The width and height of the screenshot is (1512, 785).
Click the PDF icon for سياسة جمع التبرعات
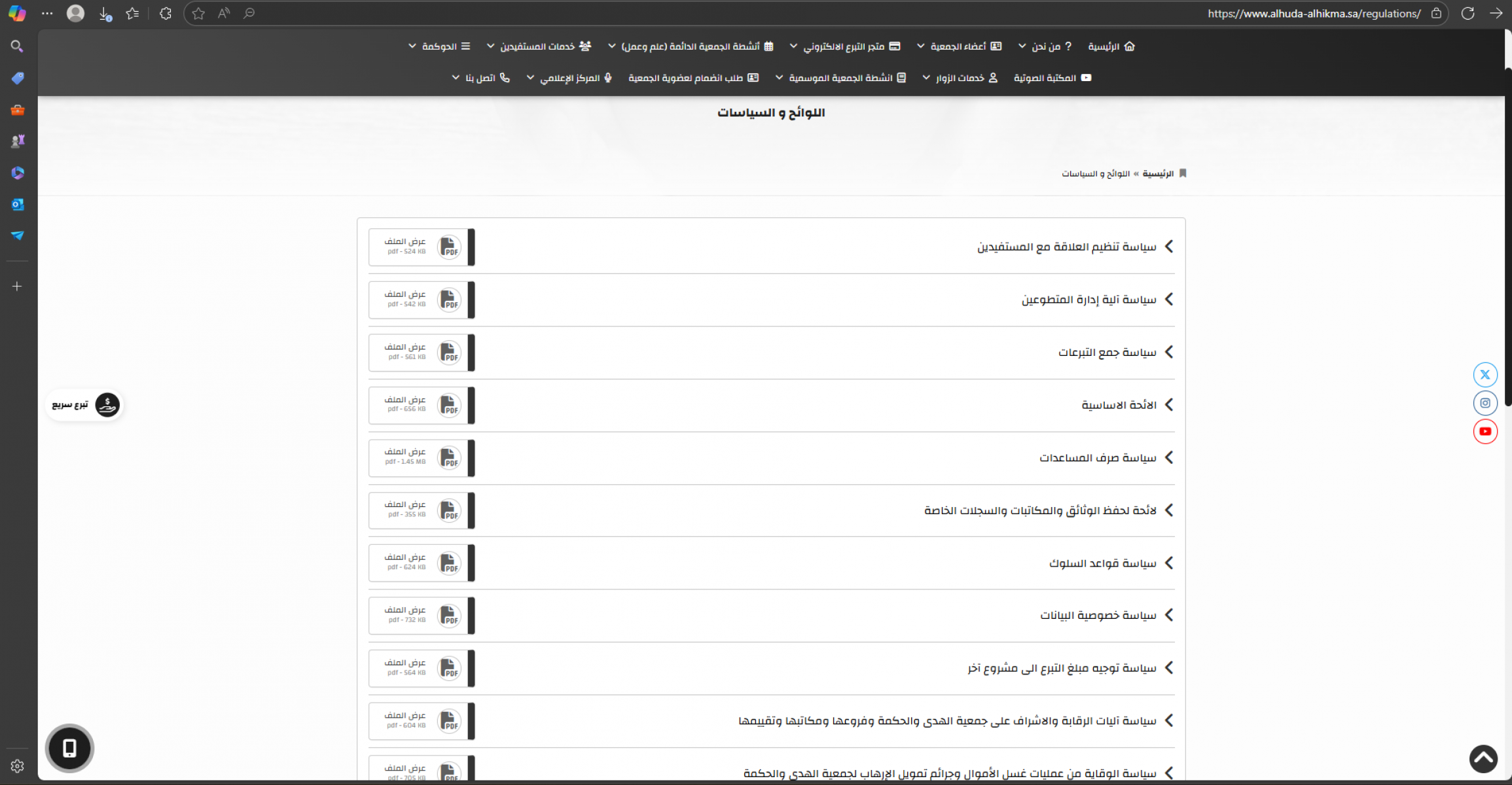[x=449, y=353]
